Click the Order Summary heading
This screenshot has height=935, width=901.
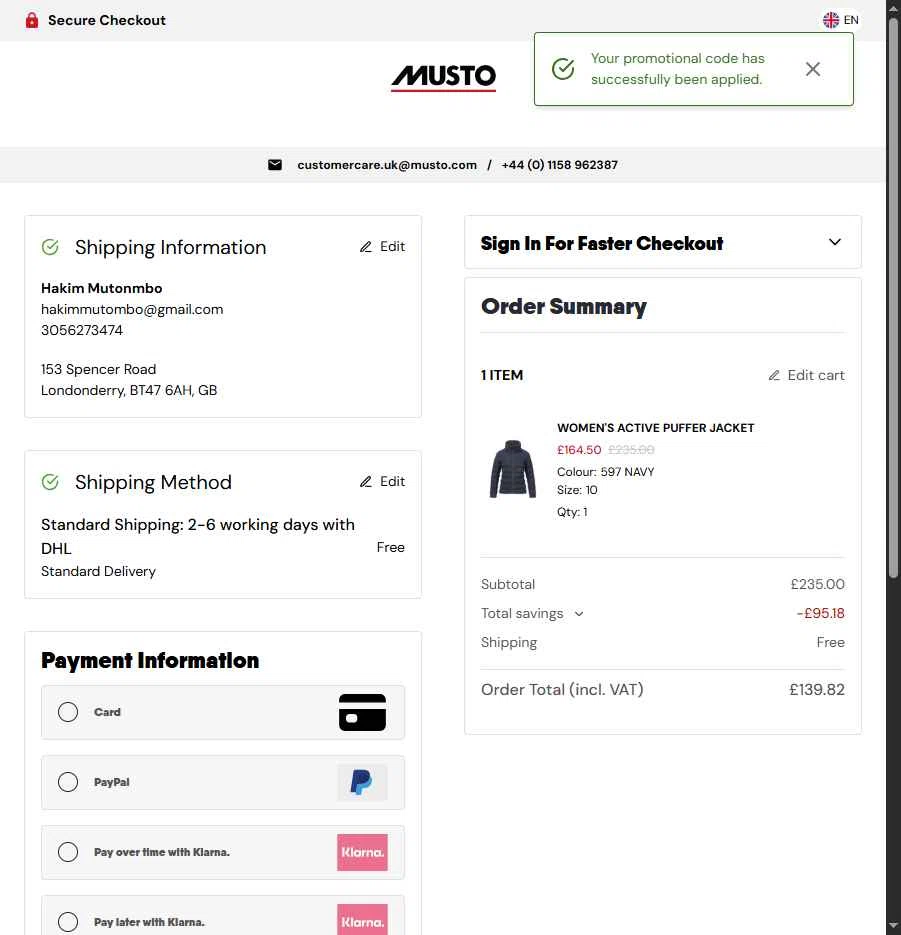(563, 306)
